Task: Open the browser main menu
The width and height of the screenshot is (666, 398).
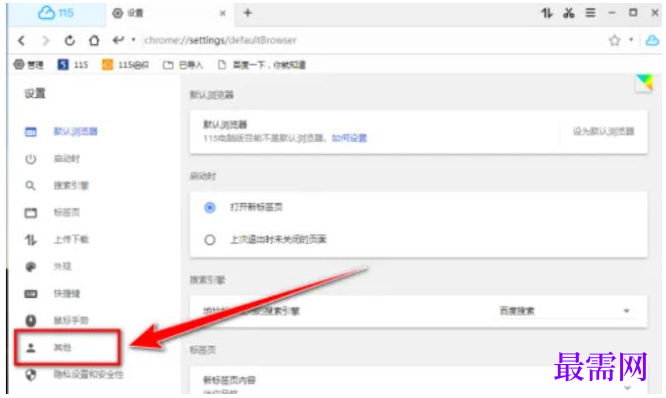Action: point(590,13)
